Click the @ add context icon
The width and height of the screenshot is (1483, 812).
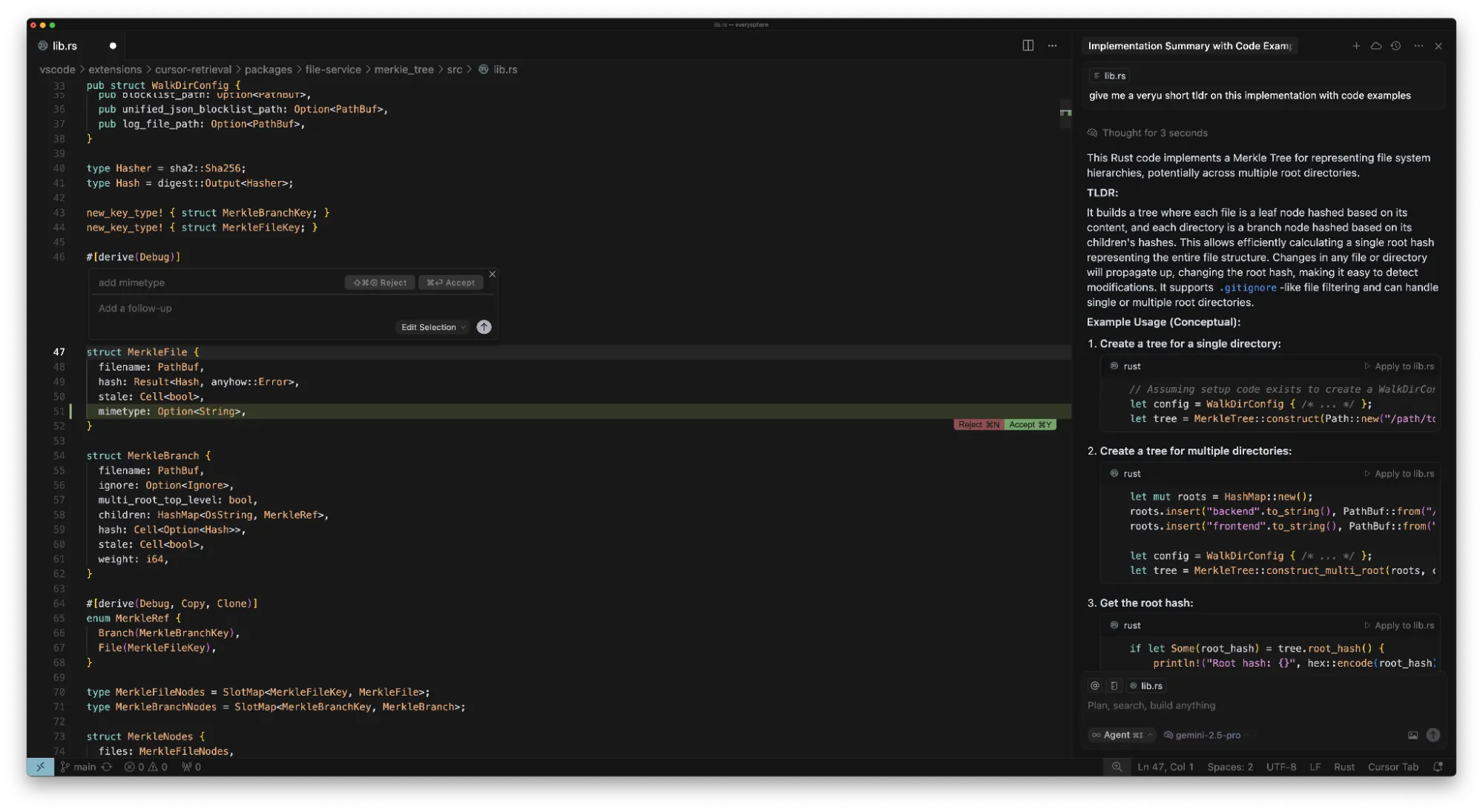pyautogui.click(x=1094, y=686)
